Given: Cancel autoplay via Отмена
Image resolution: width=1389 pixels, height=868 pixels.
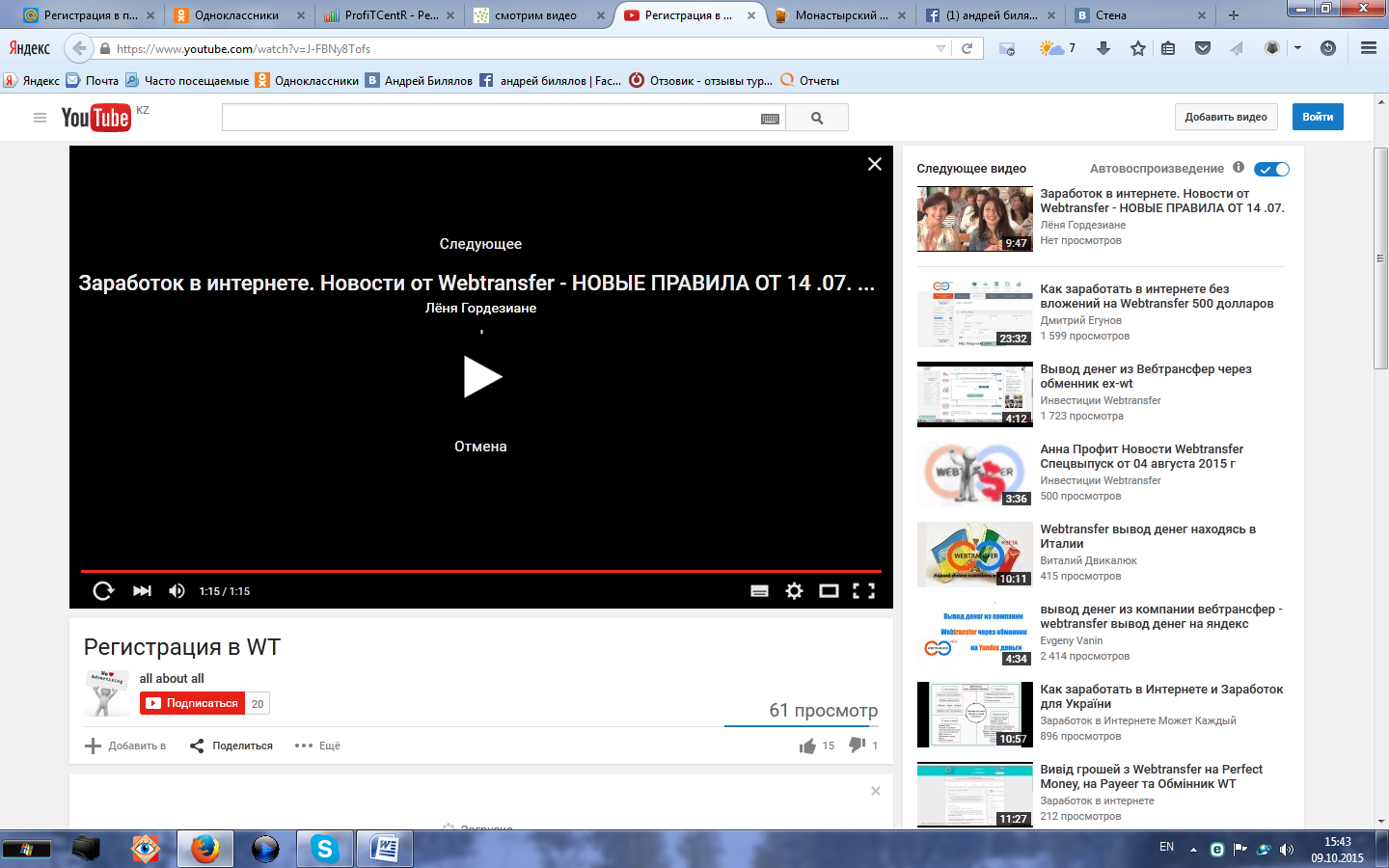Looking at the screenshot, I should coord(480,447).
